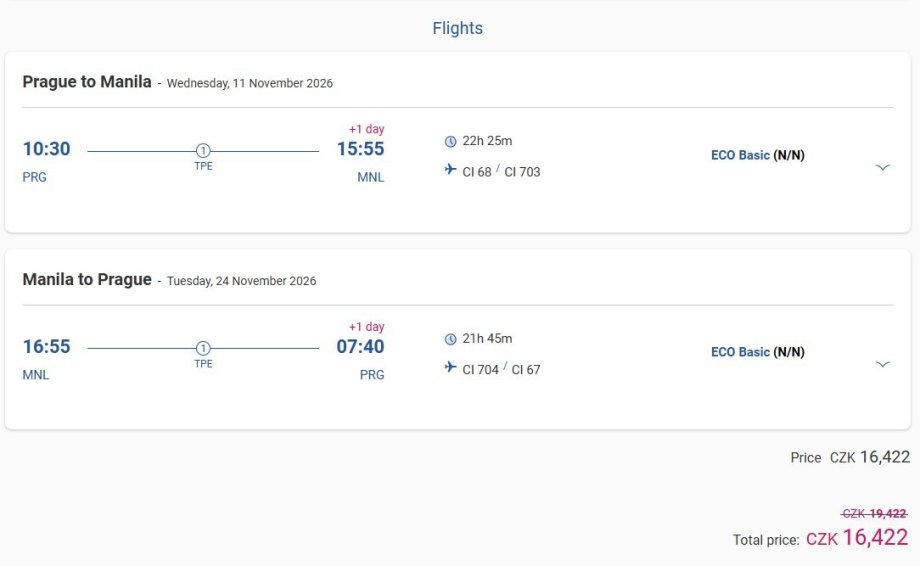
Task: Select the Flights heading
Action: click(458, 28)
